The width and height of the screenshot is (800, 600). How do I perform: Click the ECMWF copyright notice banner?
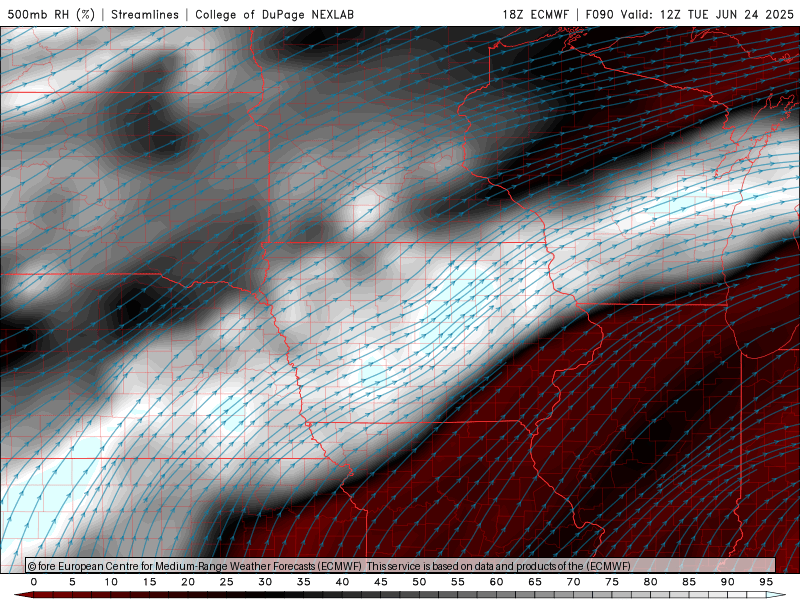[401, 566]
